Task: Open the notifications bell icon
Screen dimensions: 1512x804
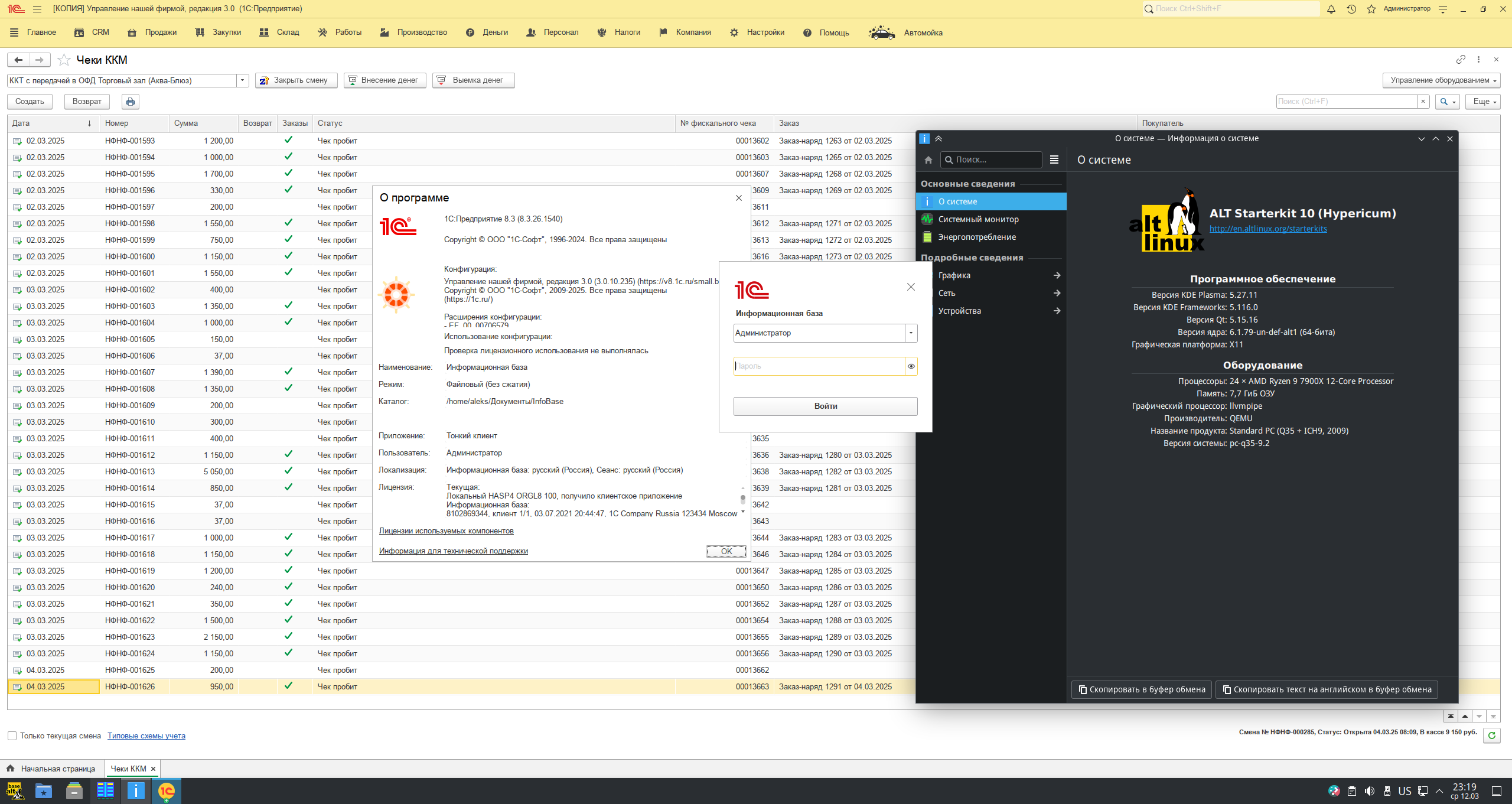Action: coord(1331,9)
